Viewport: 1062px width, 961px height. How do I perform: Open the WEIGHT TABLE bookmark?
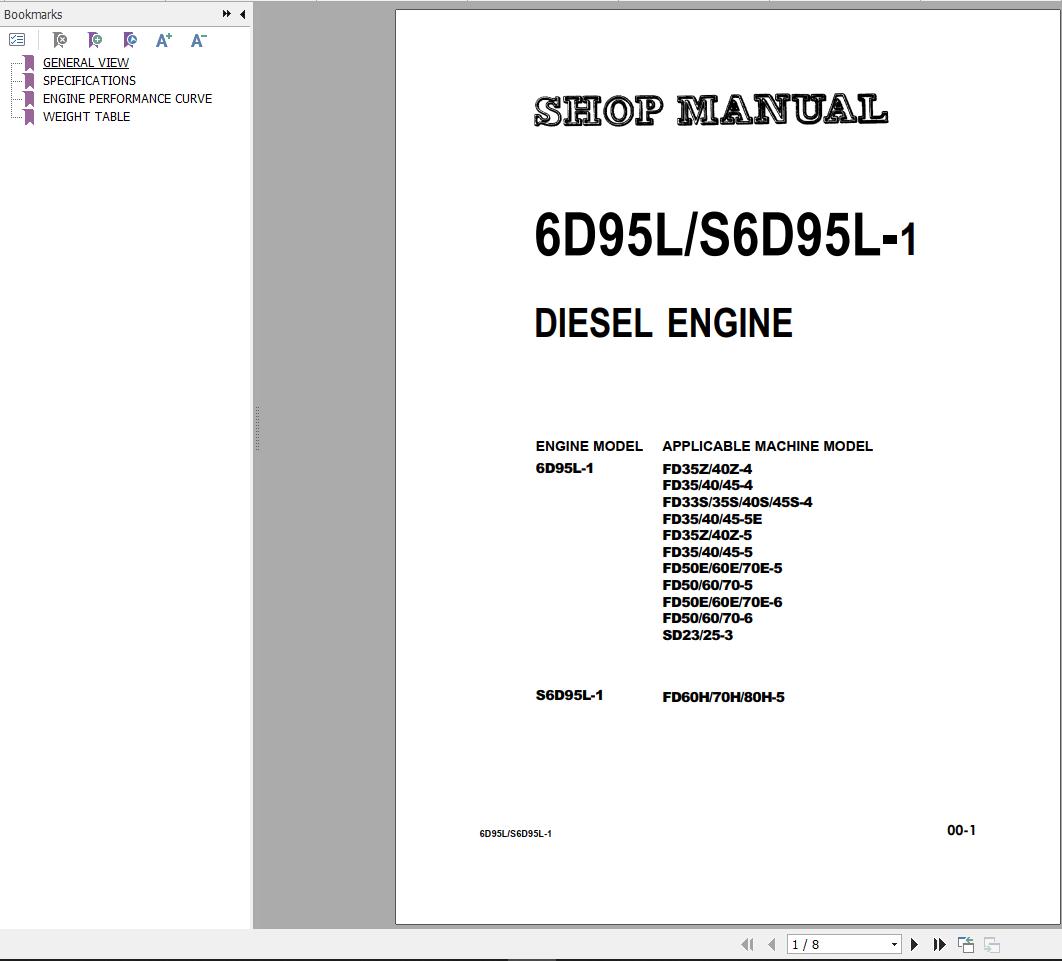pyautogui.click(x=87, y=116)
